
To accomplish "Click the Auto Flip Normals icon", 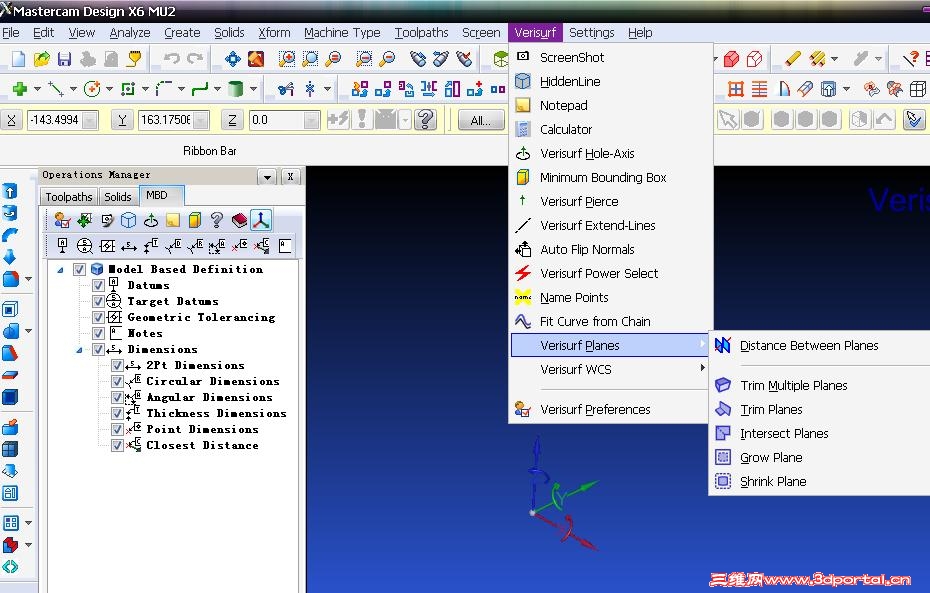I will [523, 249].
